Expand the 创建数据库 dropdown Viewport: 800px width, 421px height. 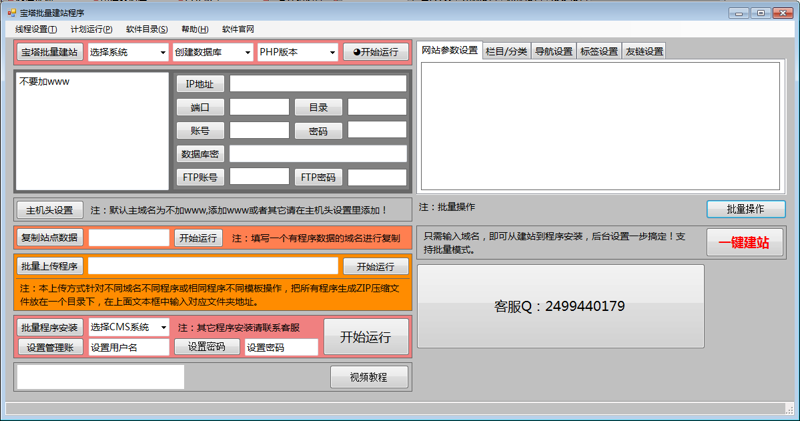[212, 52]
